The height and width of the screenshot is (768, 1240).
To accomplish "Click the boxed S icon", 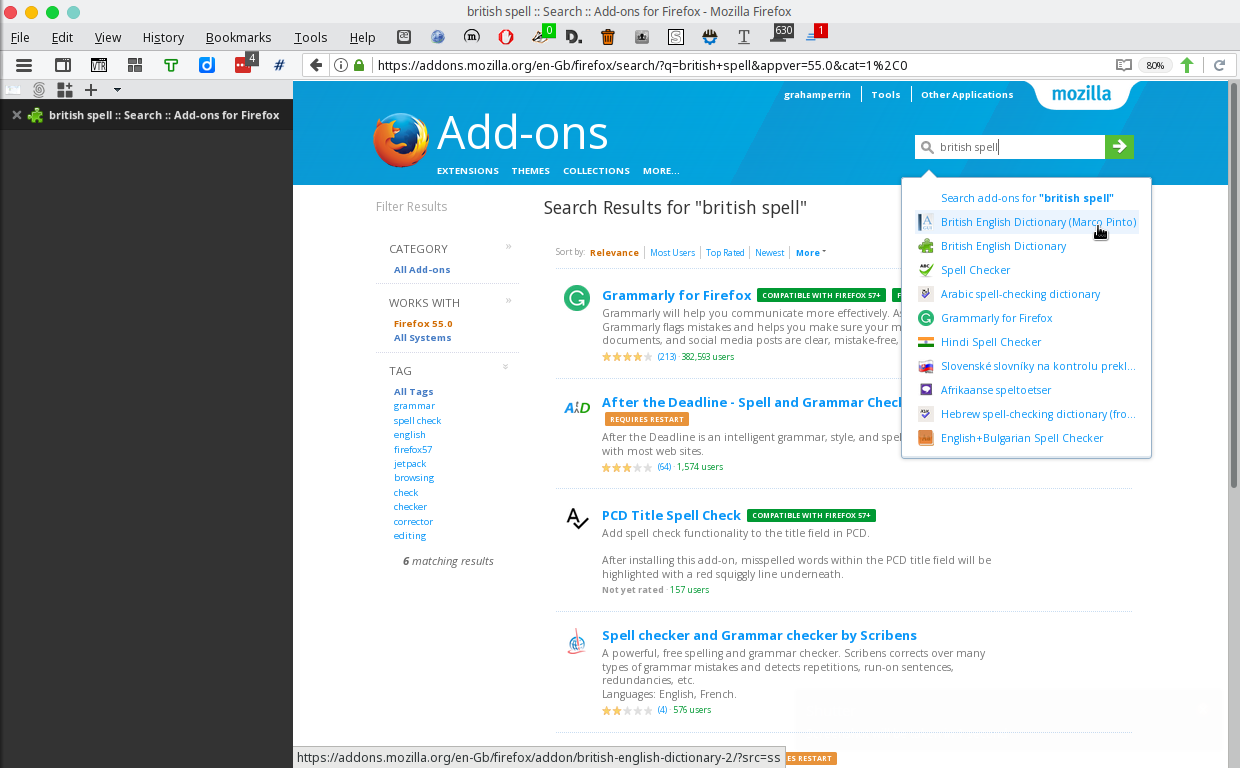I will click(x=676, y=37).
